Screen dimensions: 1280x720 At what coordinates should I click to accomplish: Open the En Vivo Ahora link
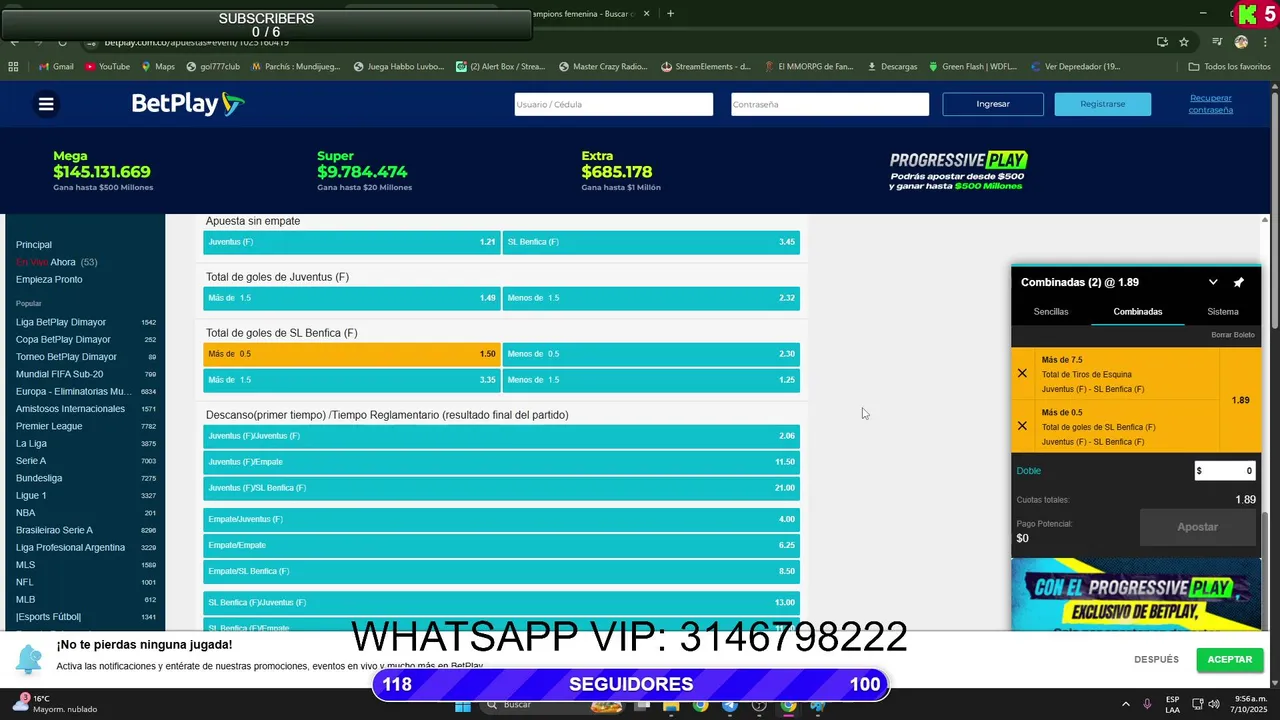click(46, 262)
